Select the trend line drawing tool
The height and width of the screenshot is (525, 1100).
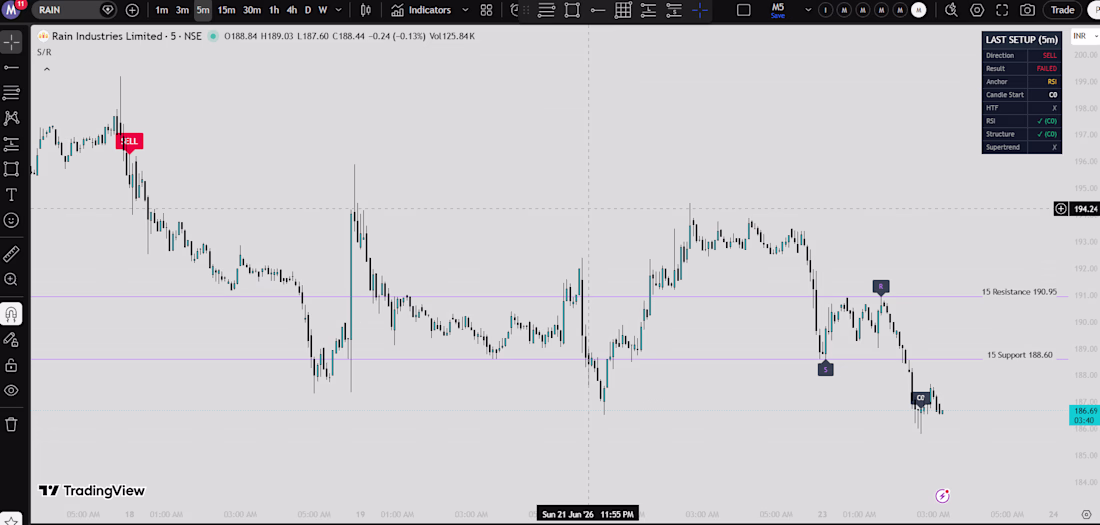[11, 67]
